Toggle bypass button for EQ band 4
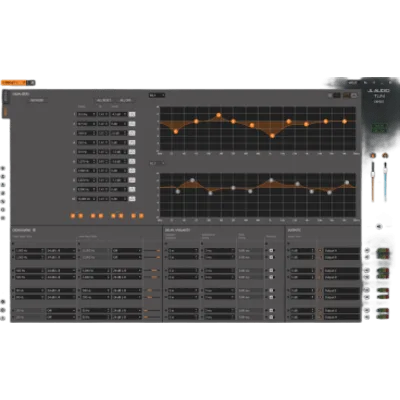400x400 pixels. (x=132, y=142)
